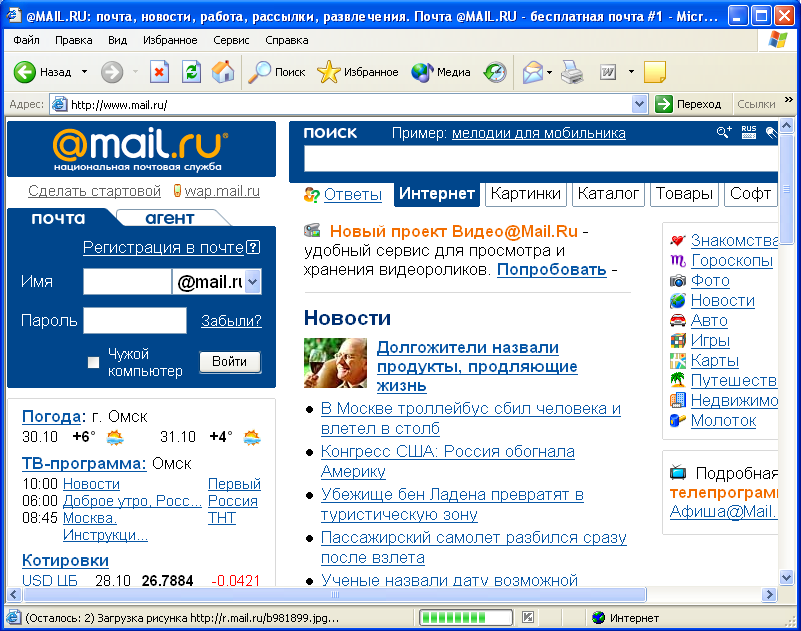The height and width of the screenshot is (631, 801).
Task: Click the Игры cube icon
Action: [x=677, y=340]
